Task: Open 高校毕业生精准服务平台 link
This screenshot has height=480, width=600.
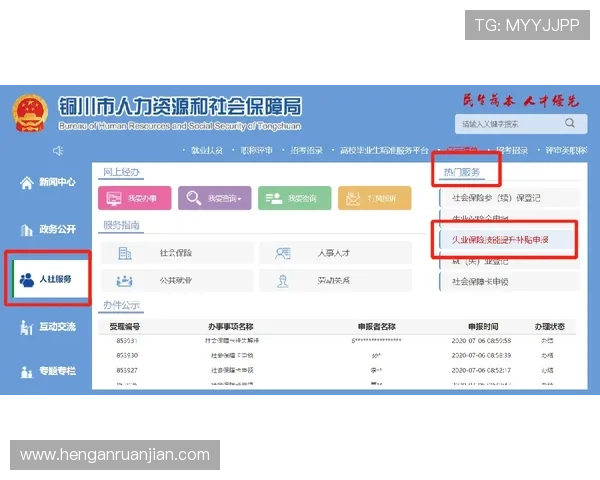Action: pos(384,150)
